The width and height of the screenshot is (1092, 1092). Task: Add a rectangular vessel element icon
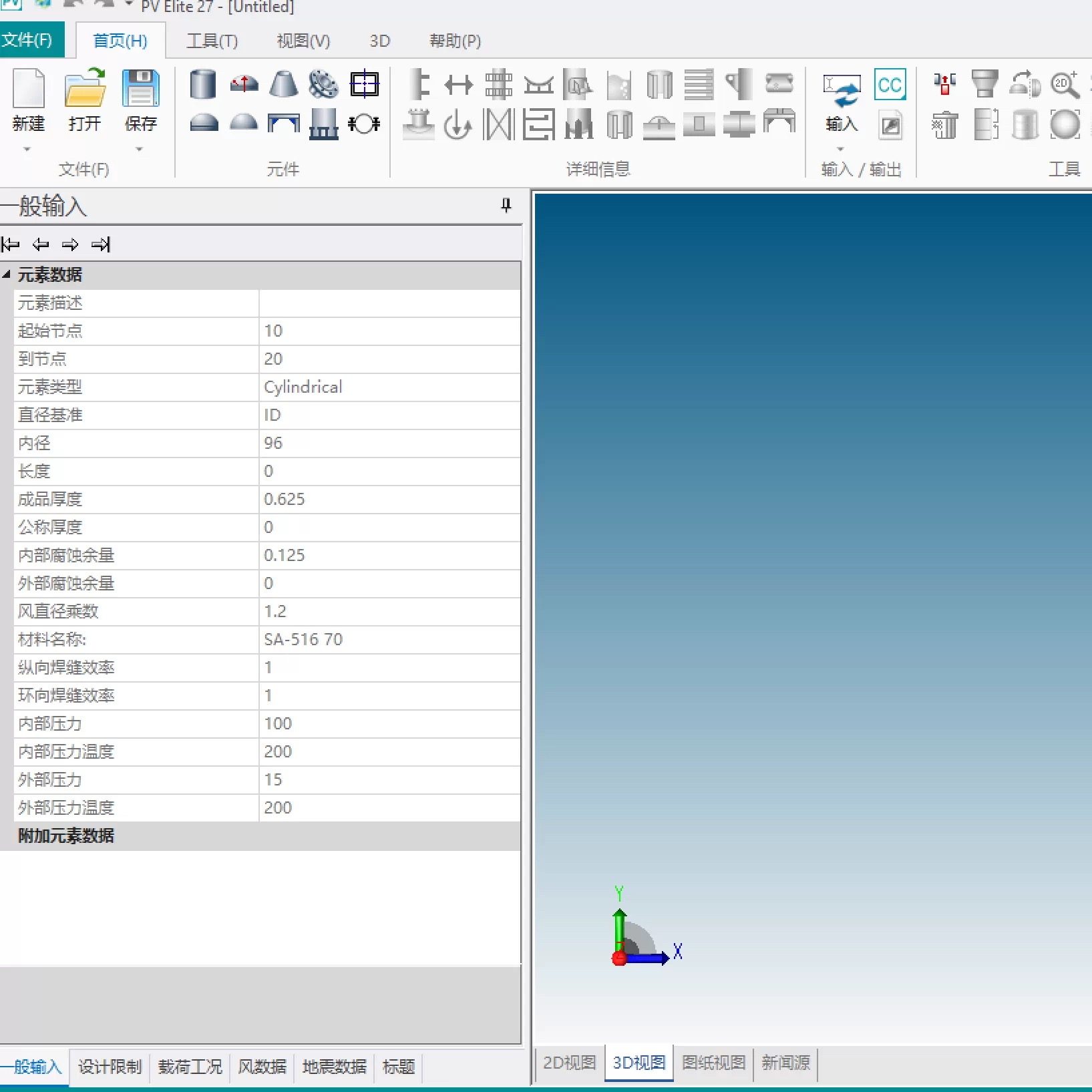[x=365, y=85]
